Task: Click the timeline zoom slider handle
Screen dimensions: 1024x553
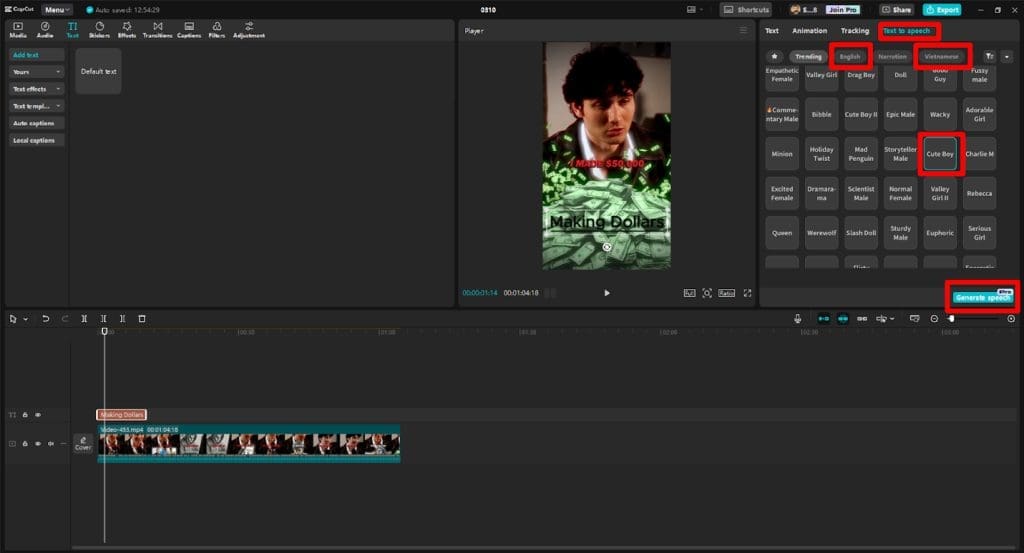Action: (x=952, y=319)
